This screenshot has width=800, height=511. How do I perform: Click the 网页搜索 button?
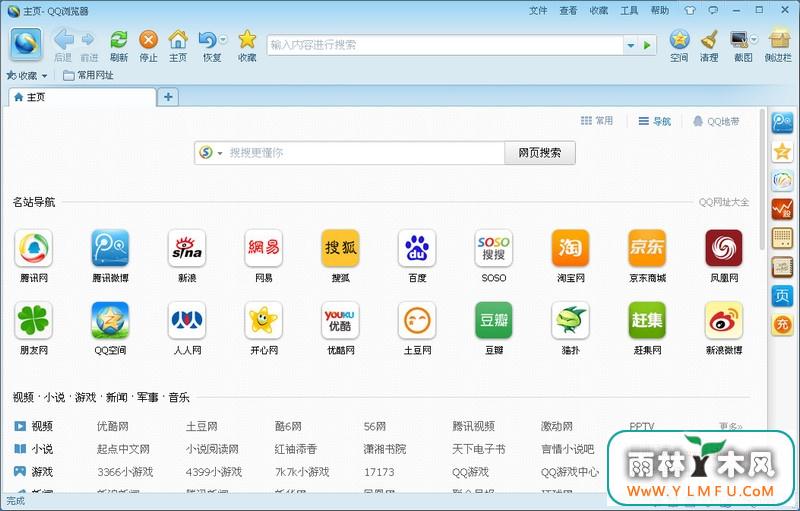point(540,152)
